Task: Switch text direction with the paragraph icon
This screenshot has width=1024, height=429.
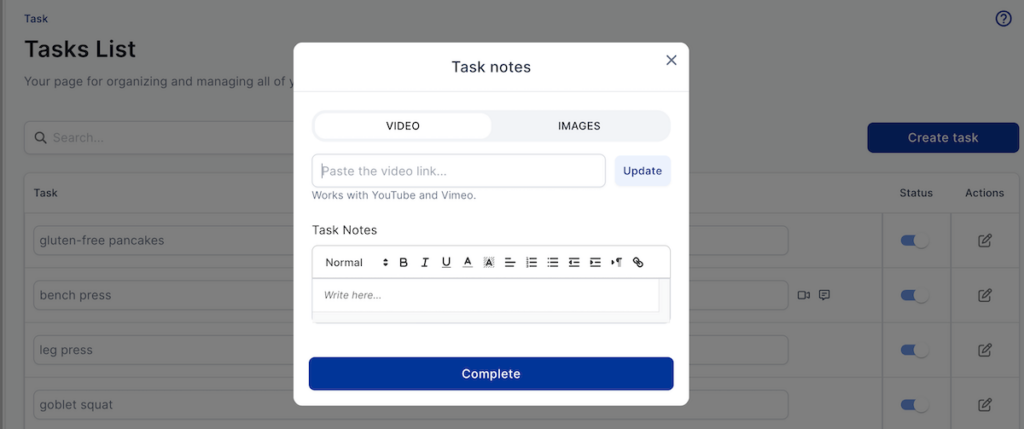Action: 616,262
